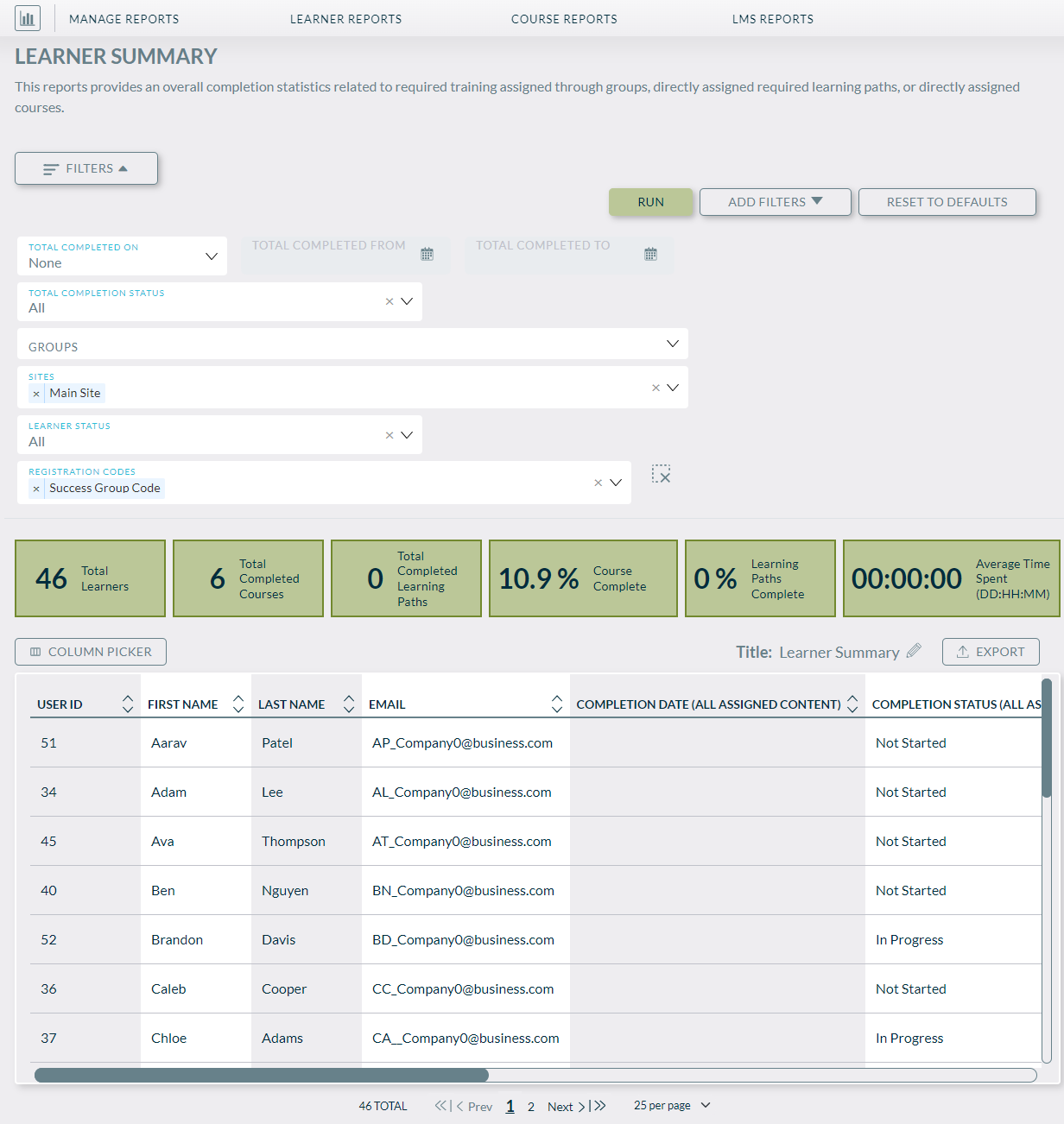The height and width of the screenshot is (1124, 1064).
Task: Collapse the Filters panel
Action: [x=85, y=167]
